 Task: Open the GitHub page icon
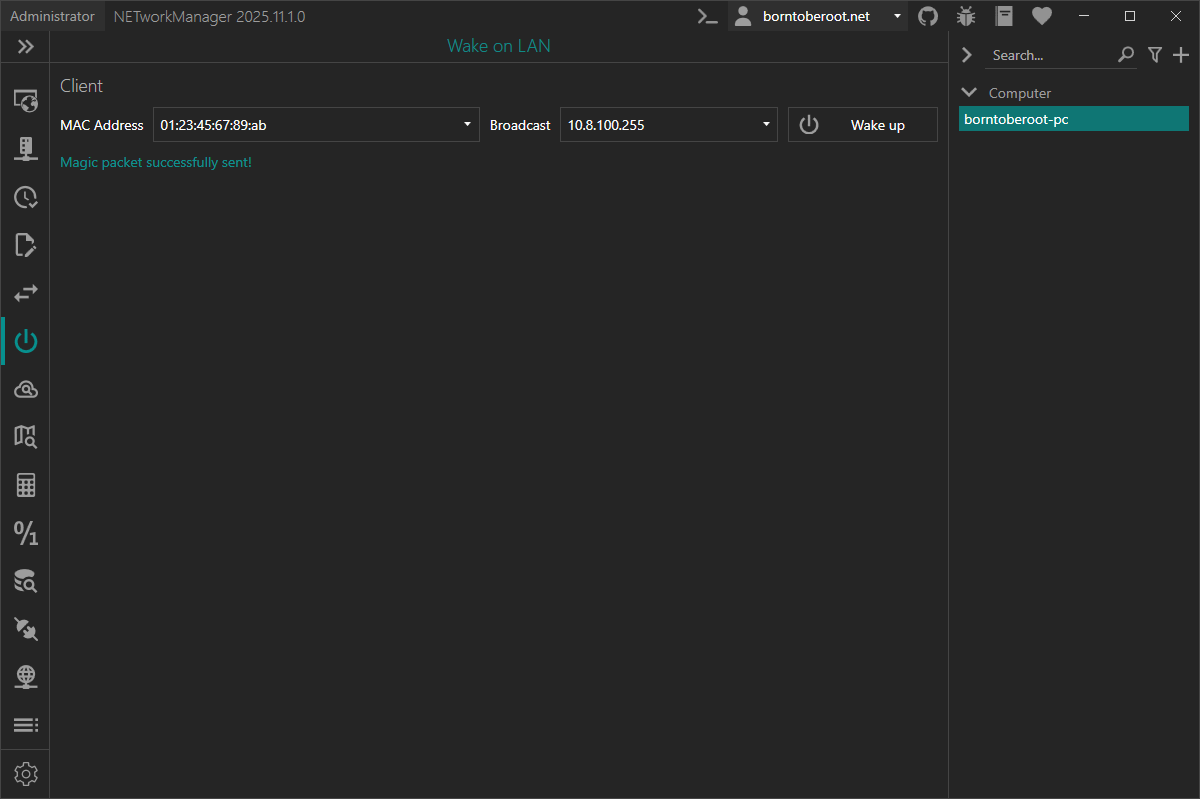click(x=928, y=16)
